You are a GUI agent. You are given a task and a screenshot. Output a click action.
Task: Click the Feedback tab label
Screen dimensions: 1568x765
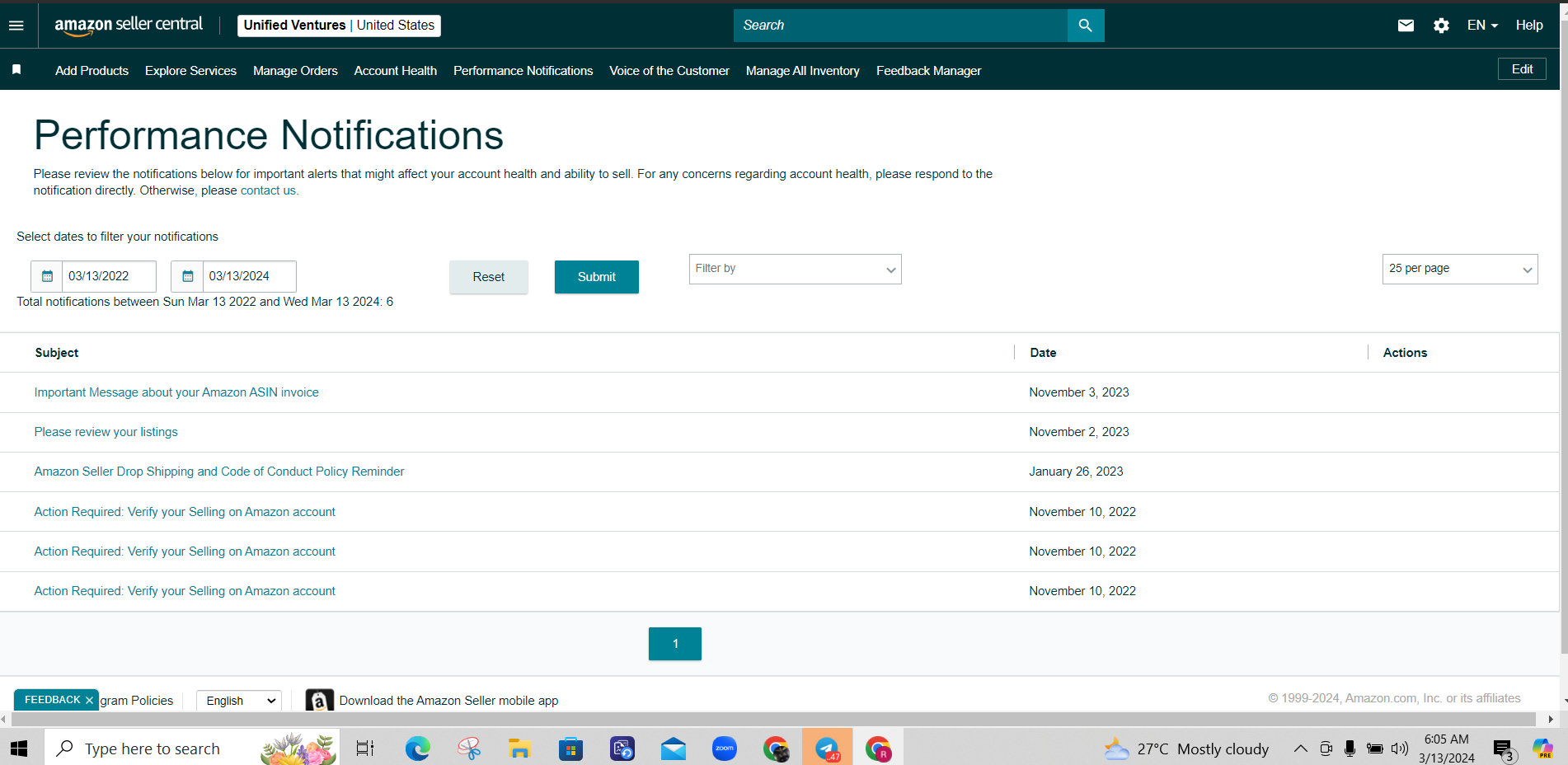pyautogui.click(x=52, y=700)
